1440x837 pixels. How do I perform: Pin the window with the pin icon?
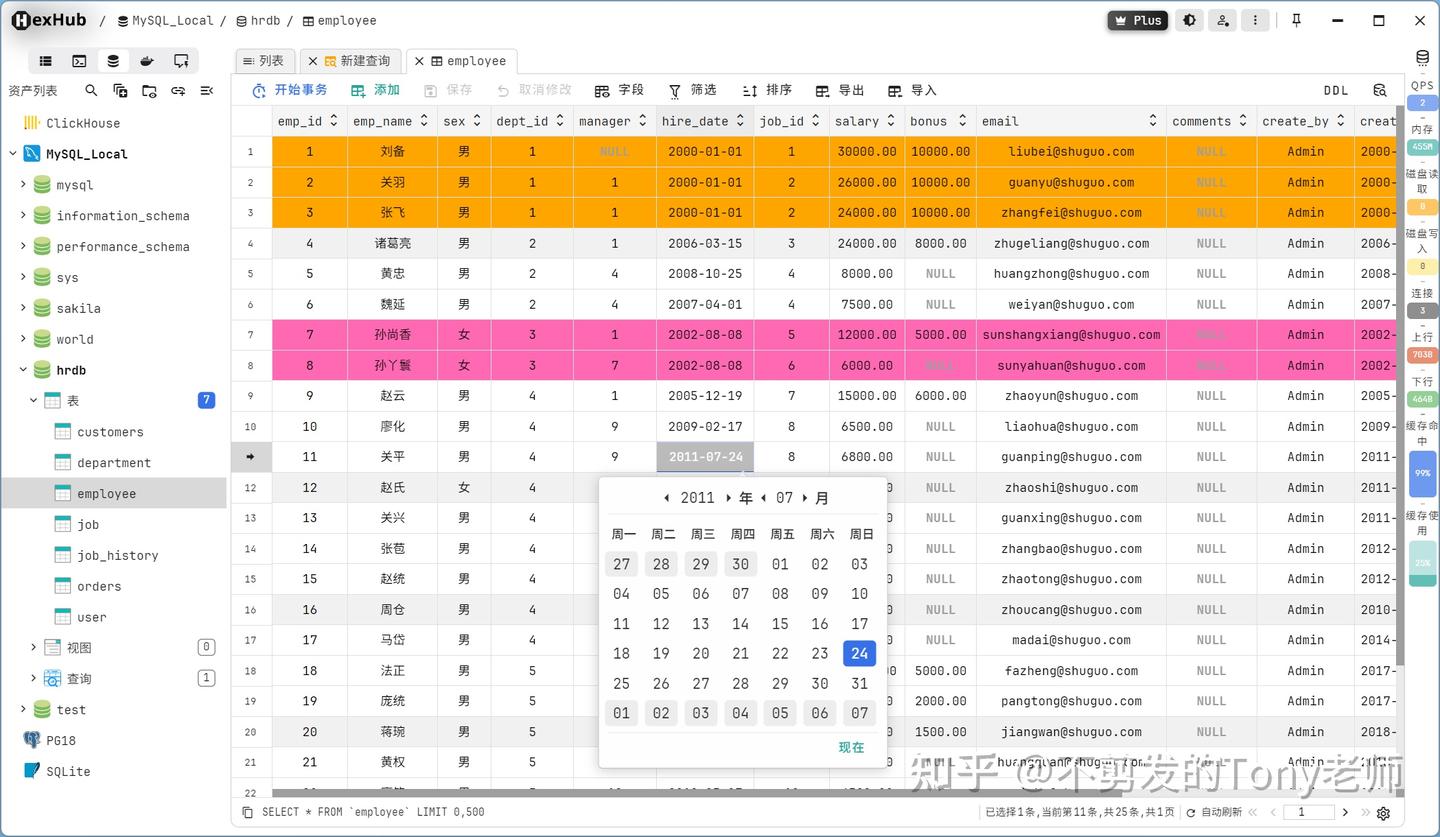point(1295,20)
